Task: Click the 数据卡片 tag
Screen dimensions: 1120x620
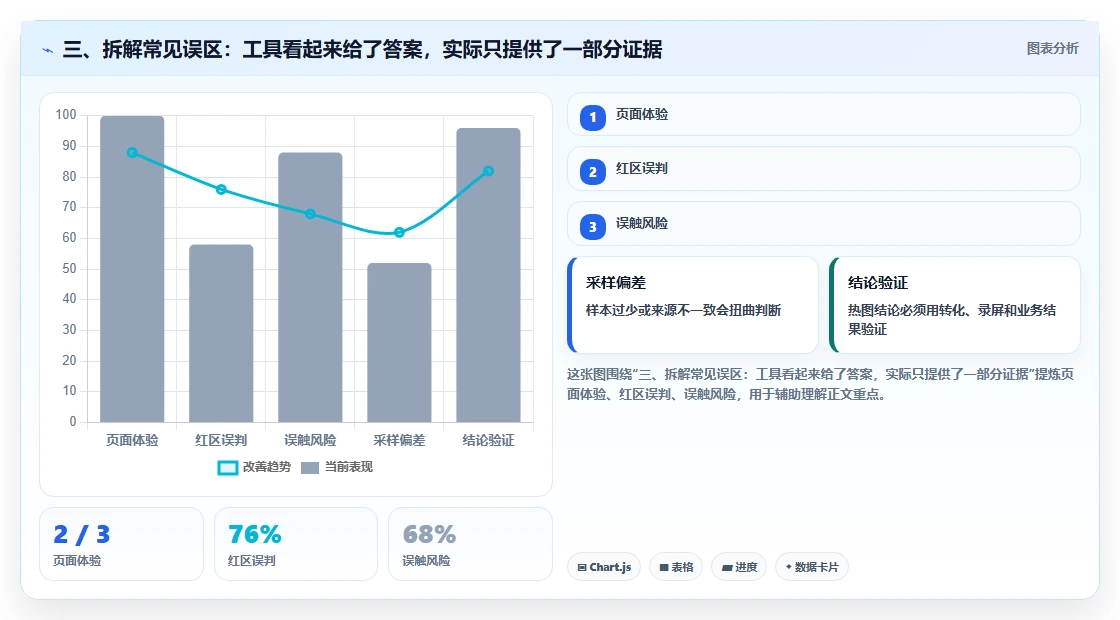Action: 811,567
